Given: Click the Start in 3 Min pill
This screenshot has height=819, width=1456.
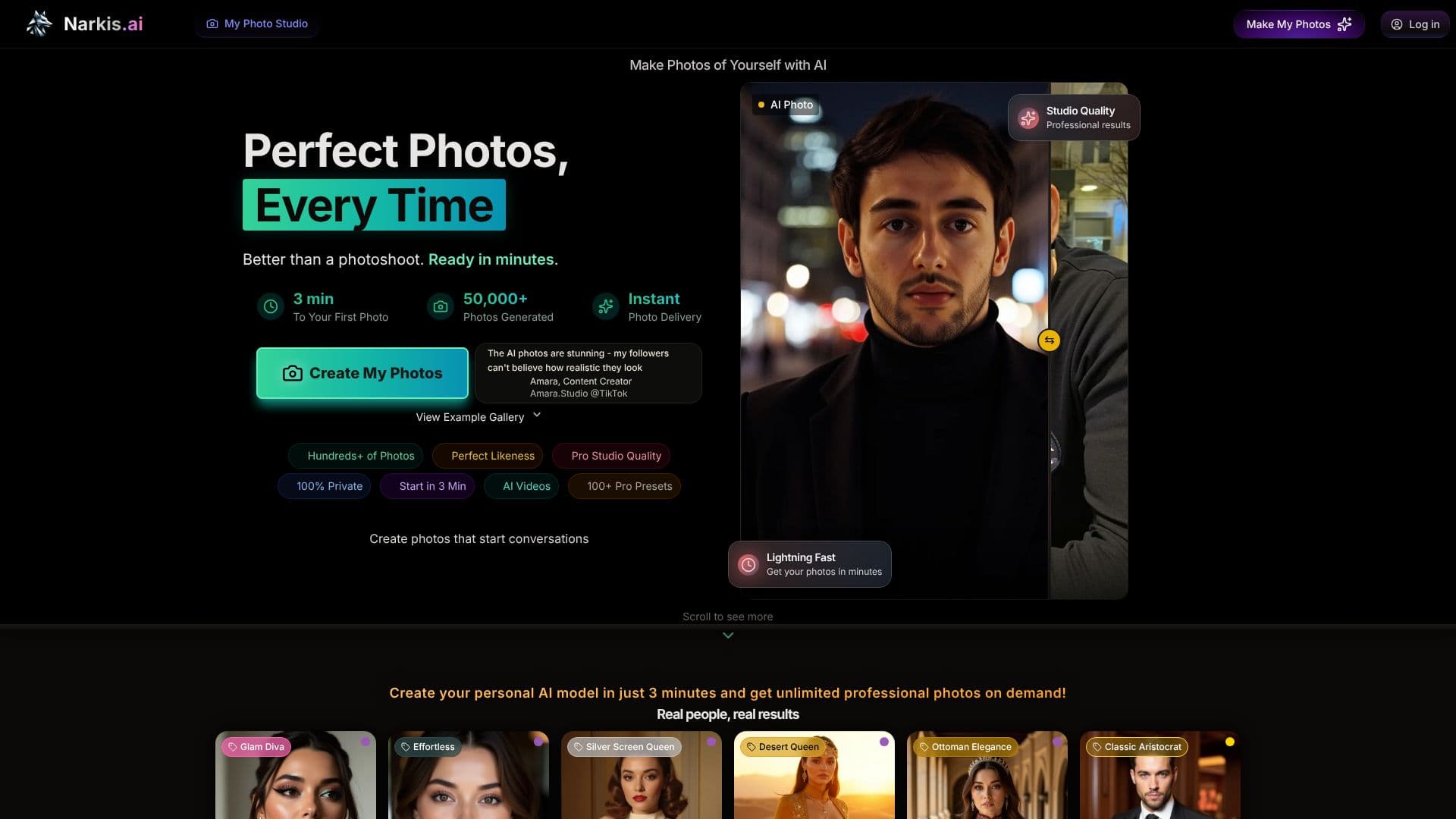Looking at the screenshot, I should click(x=428, y=486).
